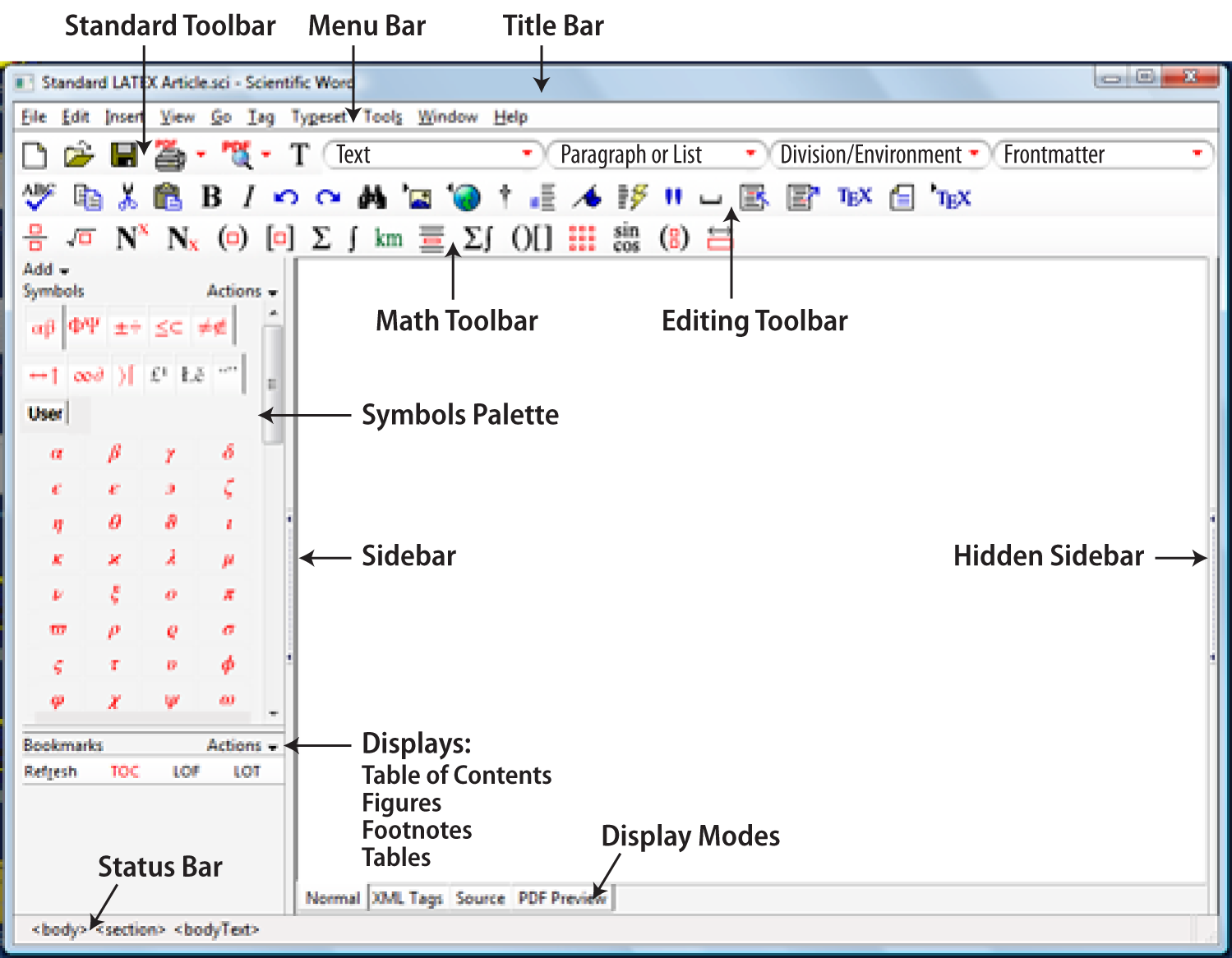This screenshot has width=1232, height=958.
Task: Paste with the clipboard icon
Action: click(x=168, y=197)
